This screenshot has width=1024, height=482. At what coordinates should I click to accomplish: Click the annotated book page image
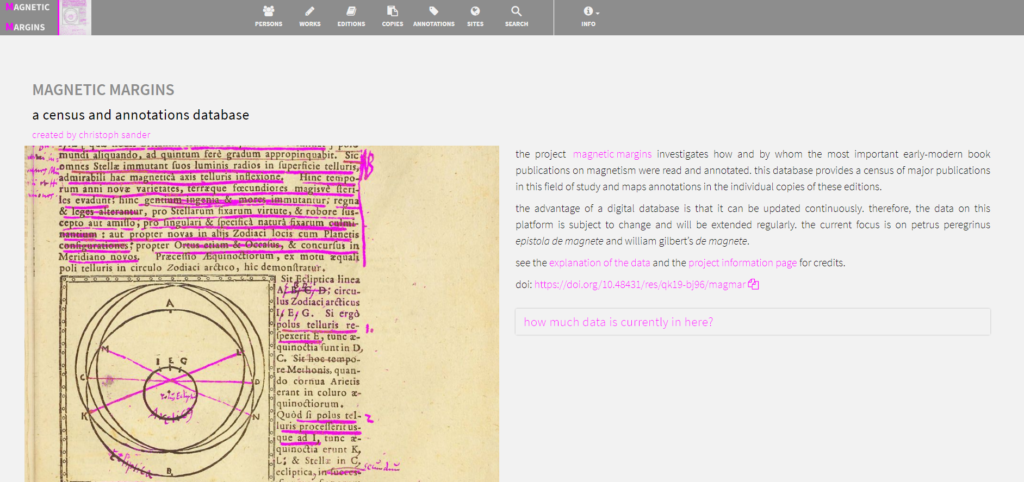pos(262,314)
